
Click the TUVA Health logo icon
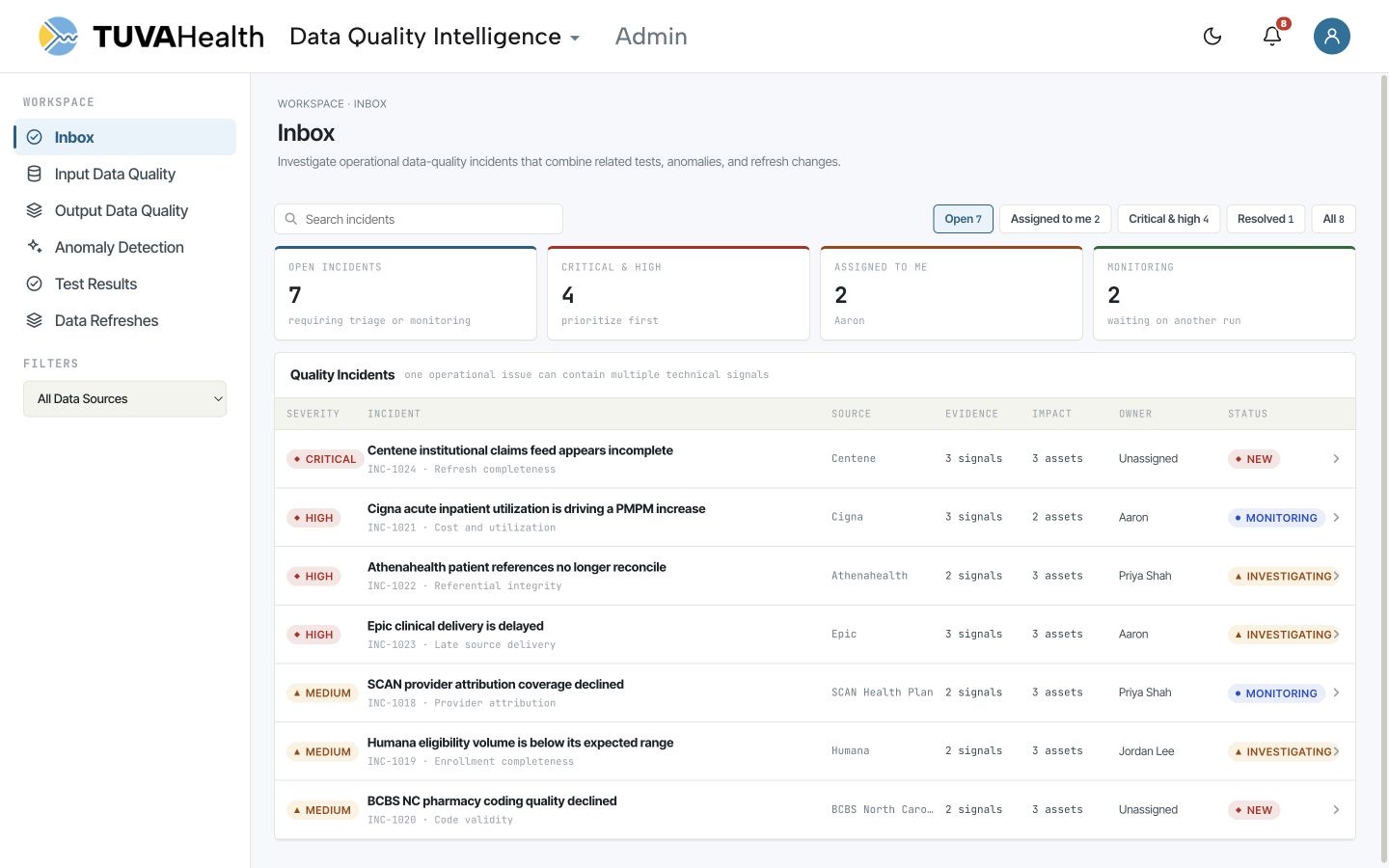58,37
